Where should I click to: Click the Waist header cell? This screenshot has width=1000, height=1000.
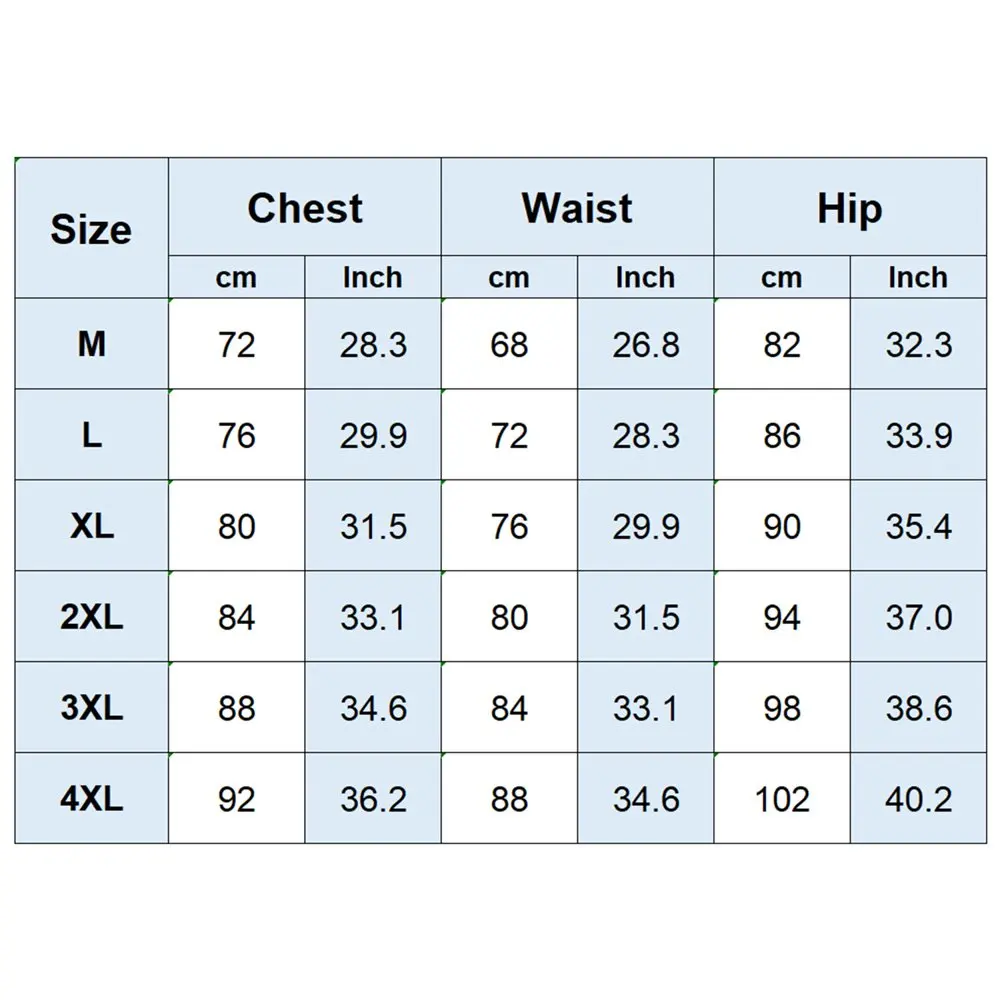pos(577,208)
